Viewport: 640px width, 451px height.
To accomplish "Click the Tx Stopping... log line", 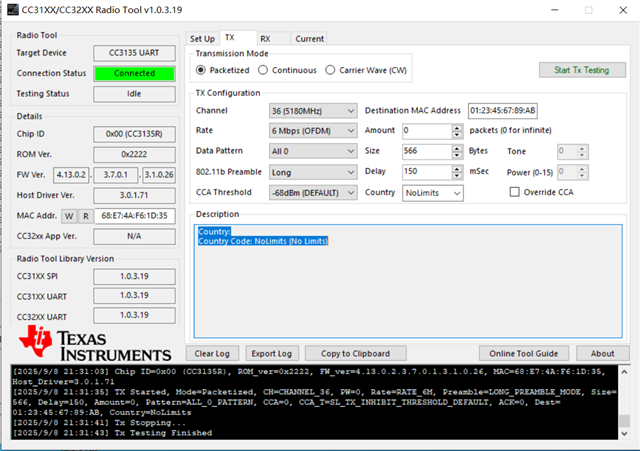I will pos(99,422).
